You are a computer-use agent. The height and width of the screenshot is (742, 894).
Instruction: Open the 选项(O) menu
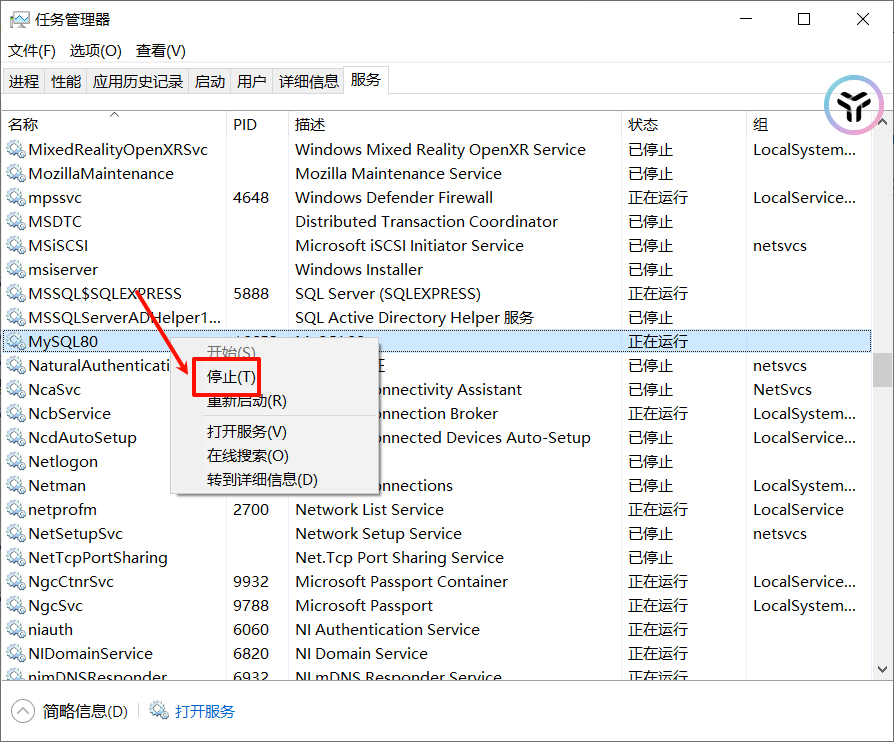95,51
